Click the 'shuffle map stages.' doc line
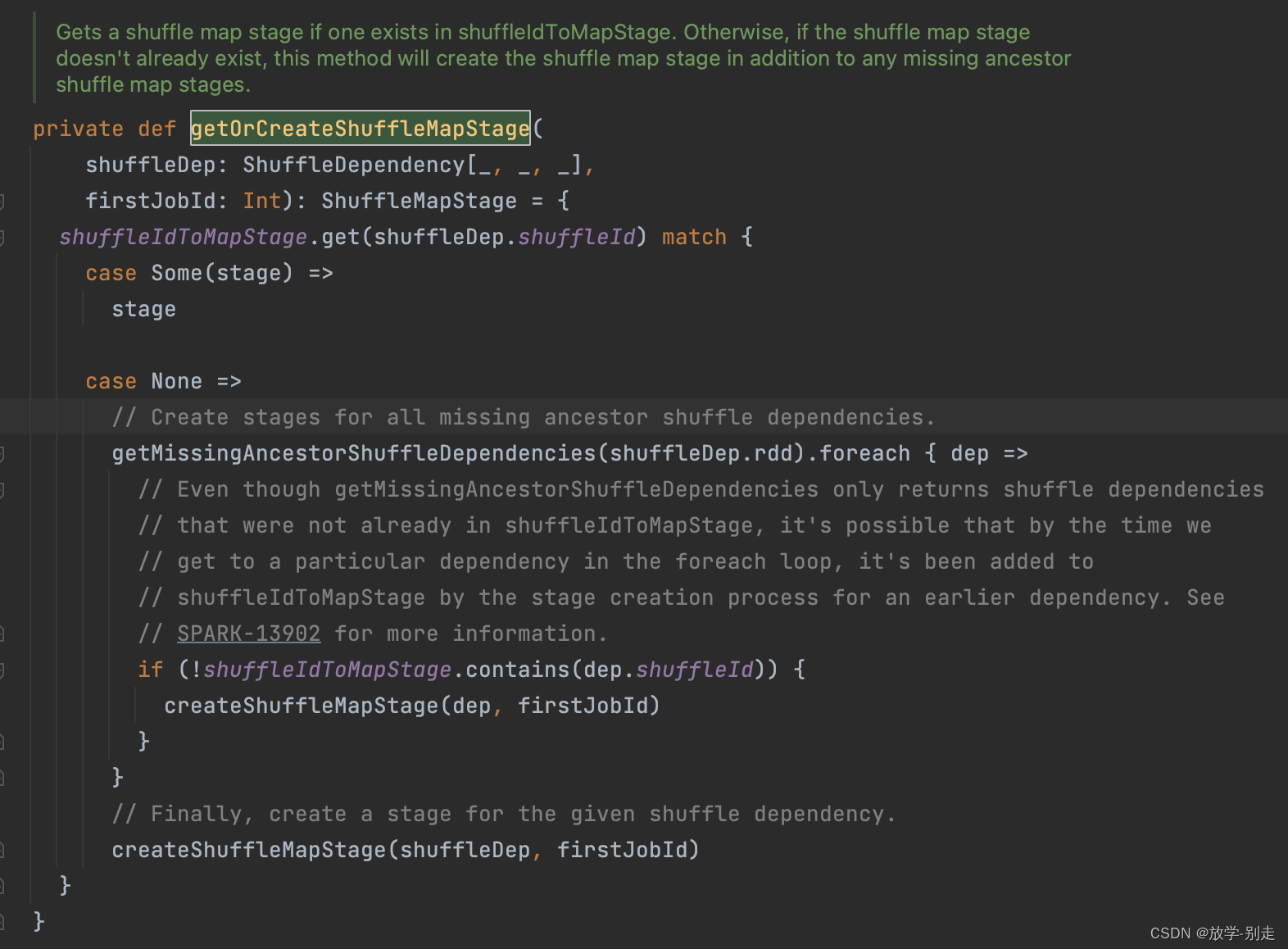 coord(153,84)
